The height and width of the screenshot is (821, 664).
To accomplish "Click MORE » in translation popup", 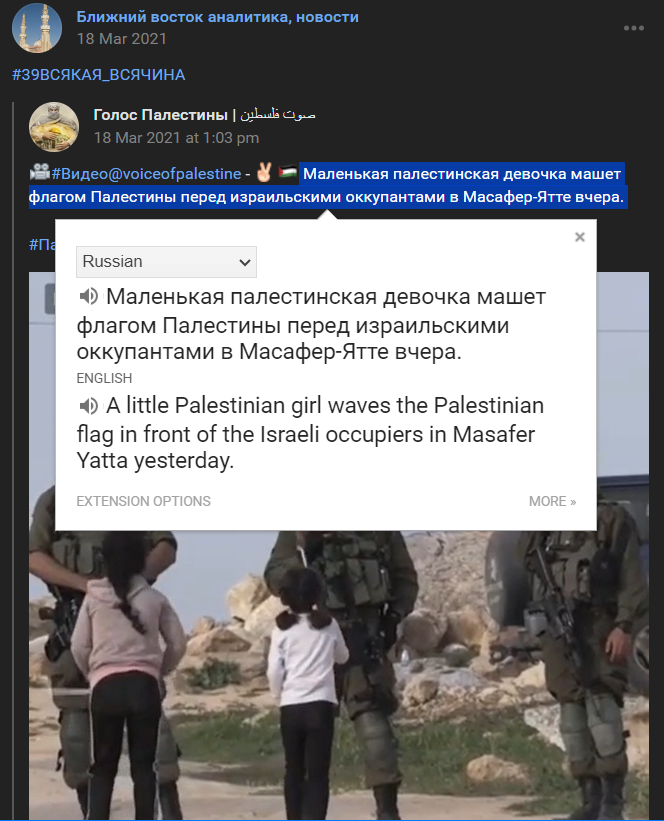I will pyautogui.click(x=552, y=501).
